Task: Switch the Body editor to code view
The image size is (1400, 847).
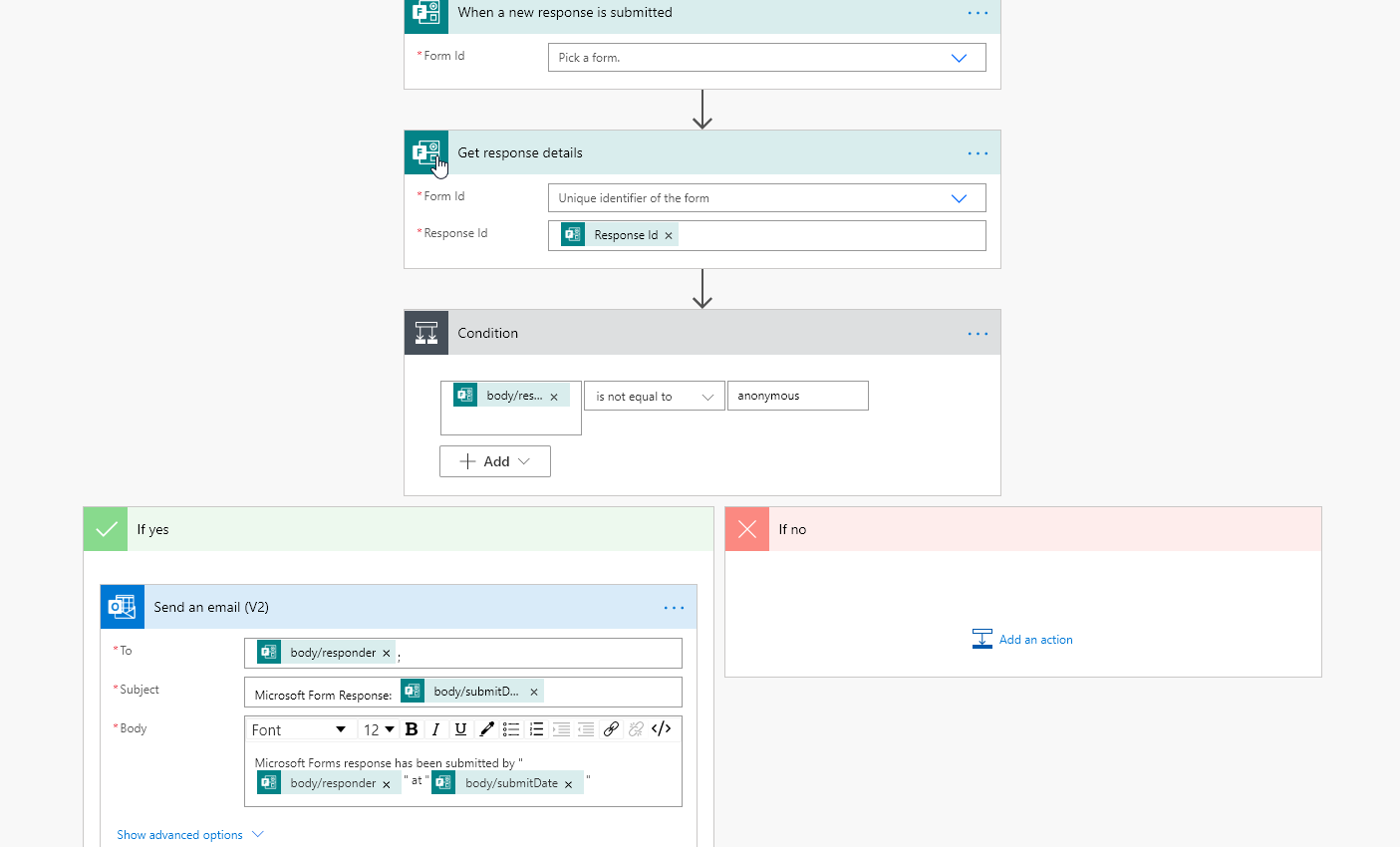Action: 661,728
